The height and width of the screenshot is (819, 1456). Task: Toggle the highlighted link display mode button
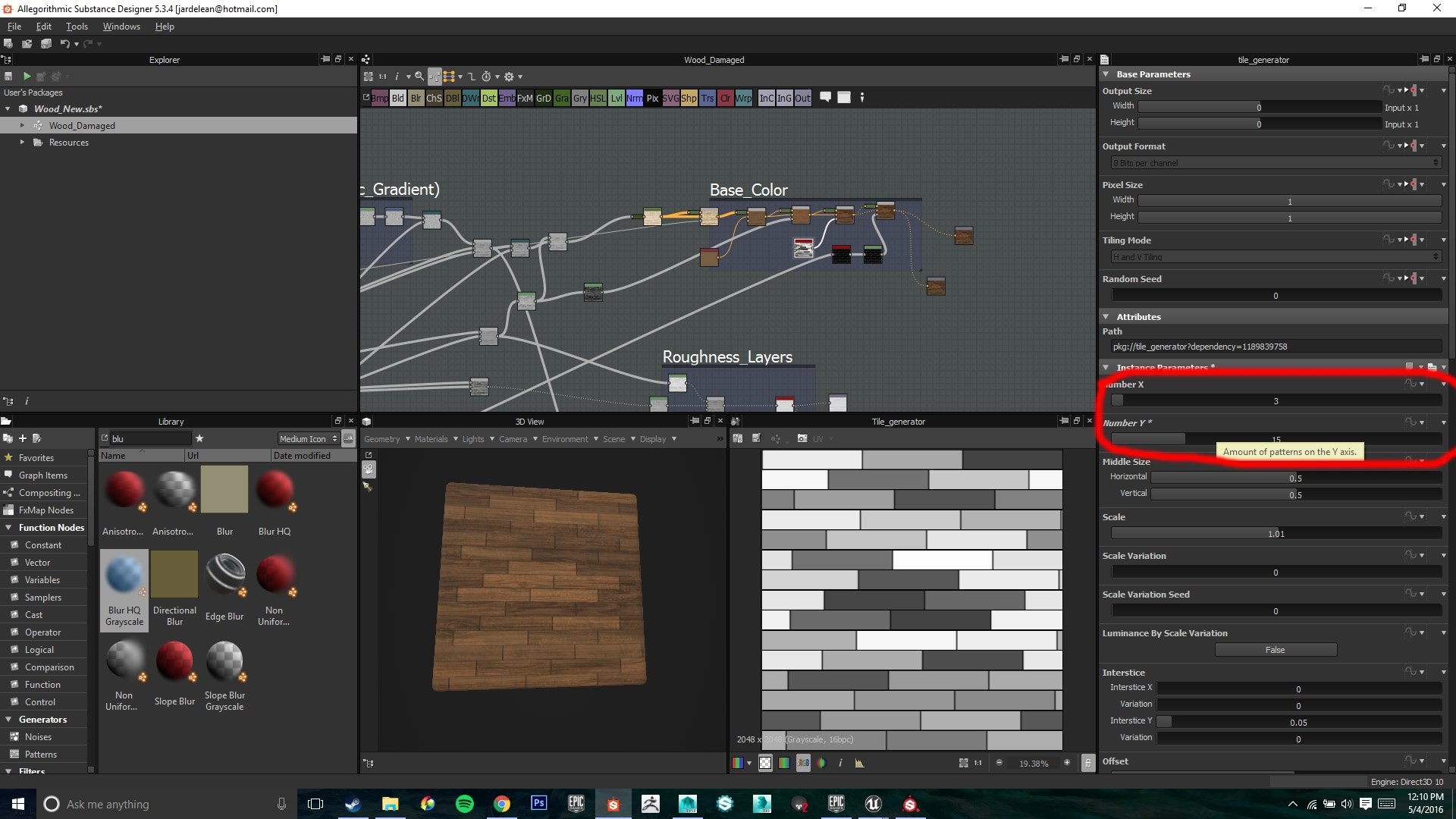435,77
